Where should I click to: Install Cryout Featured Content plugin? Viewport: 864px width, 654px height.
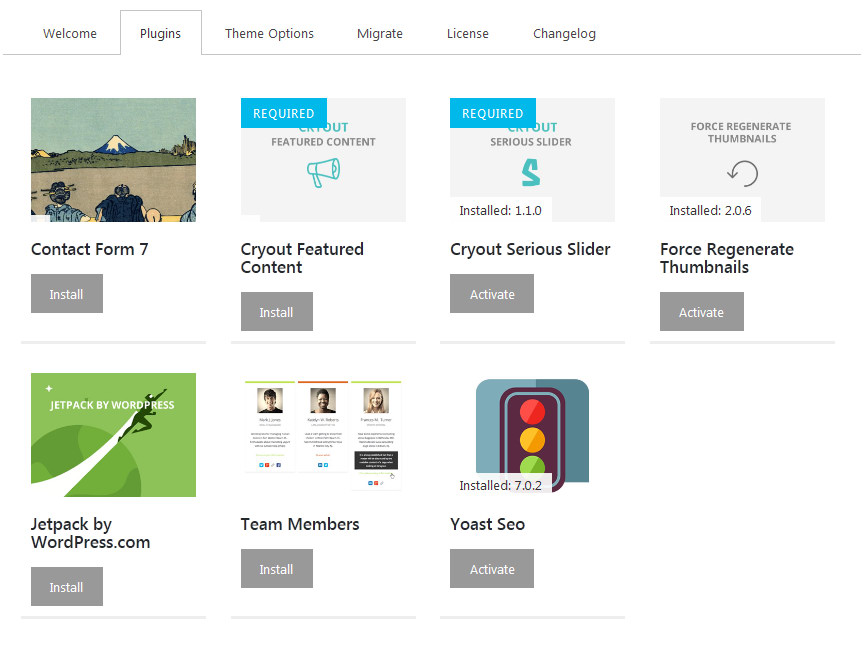pos(277,312)
